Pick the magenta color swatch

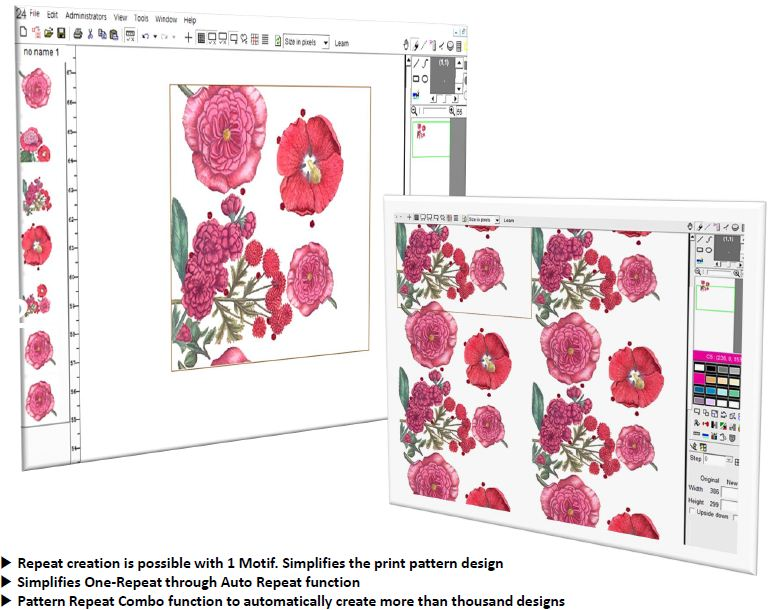699,378
